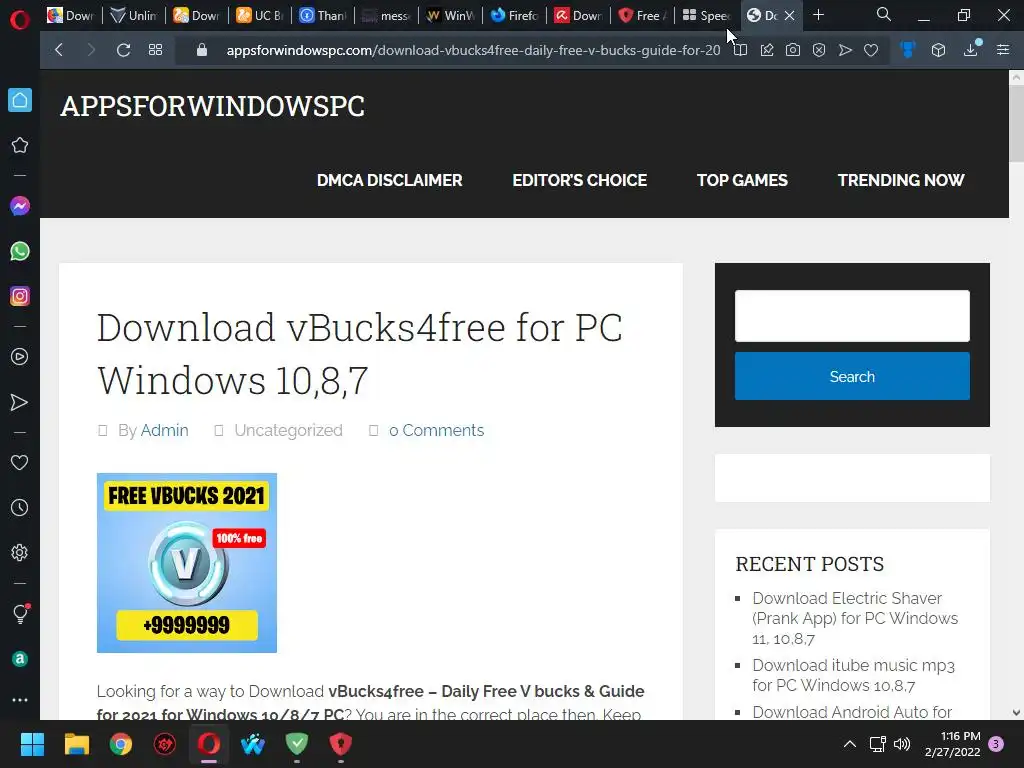The width and height of the screenshot is (1024, 768).
Task: Click the address bar URL field
Action: (473, 50)
